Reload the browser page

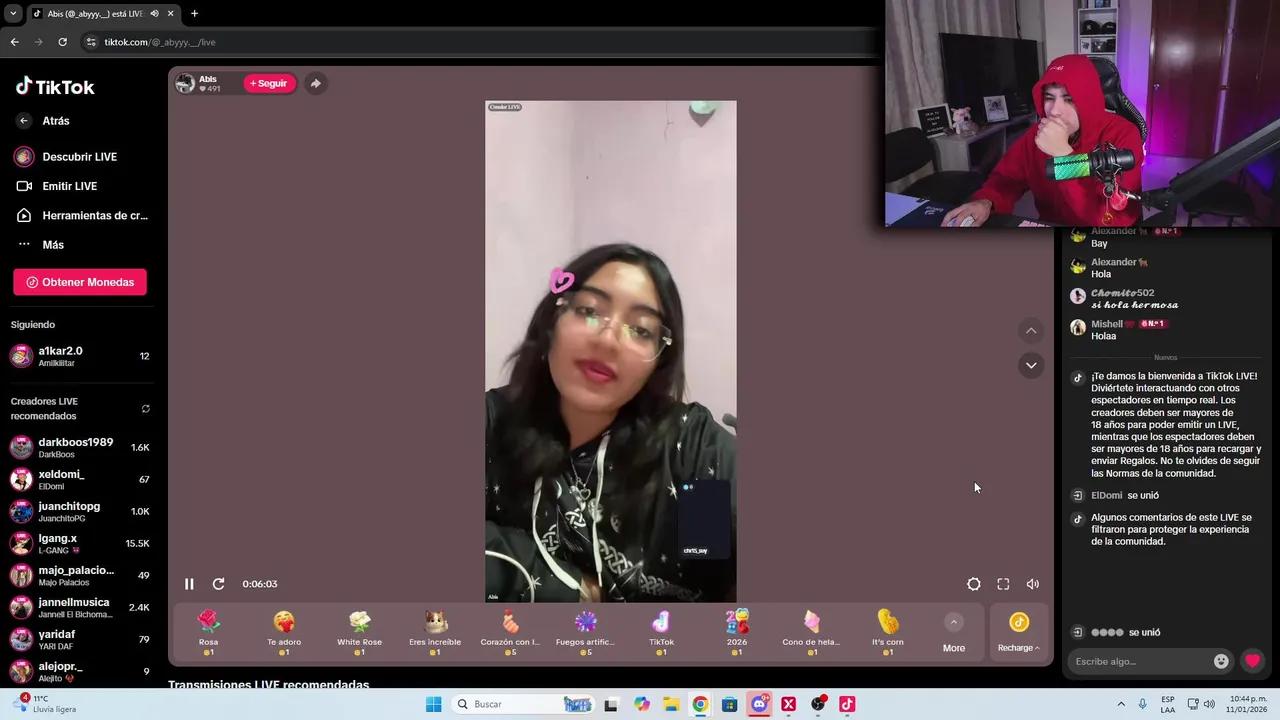pyautogui.click(x=62, y=42)
